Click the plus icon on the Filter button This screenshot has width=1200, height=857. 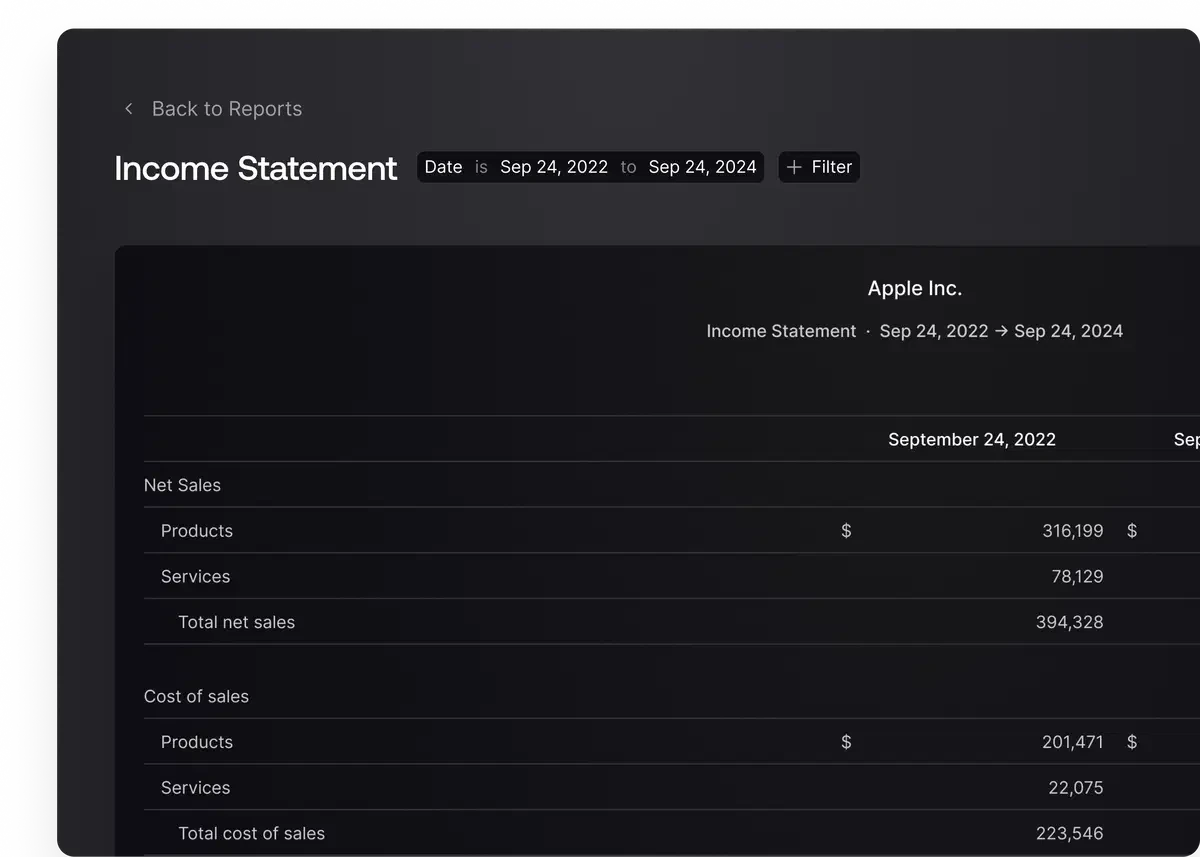click(x=793, y=166)
